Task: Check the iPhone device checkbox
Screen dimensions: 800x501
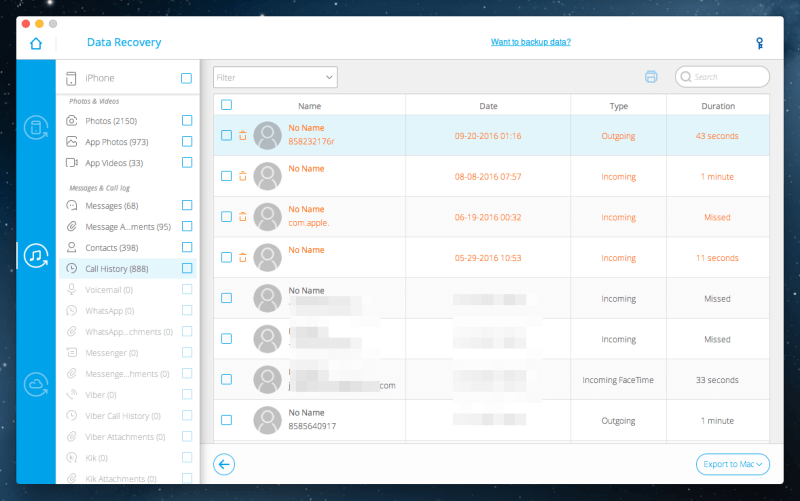Action: [x=187, y=78]
